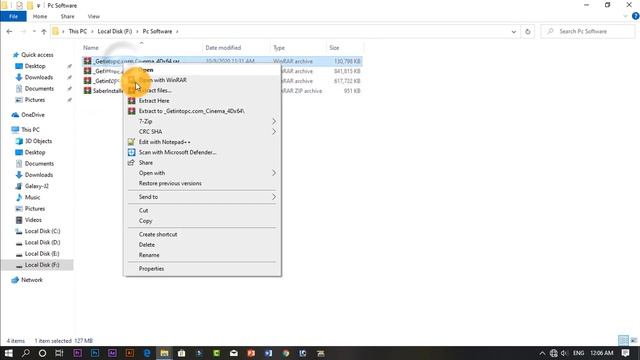Open the Home ribbon tab
The width and height of the screenshot is (640, 360).
click(x=40, y=16)
